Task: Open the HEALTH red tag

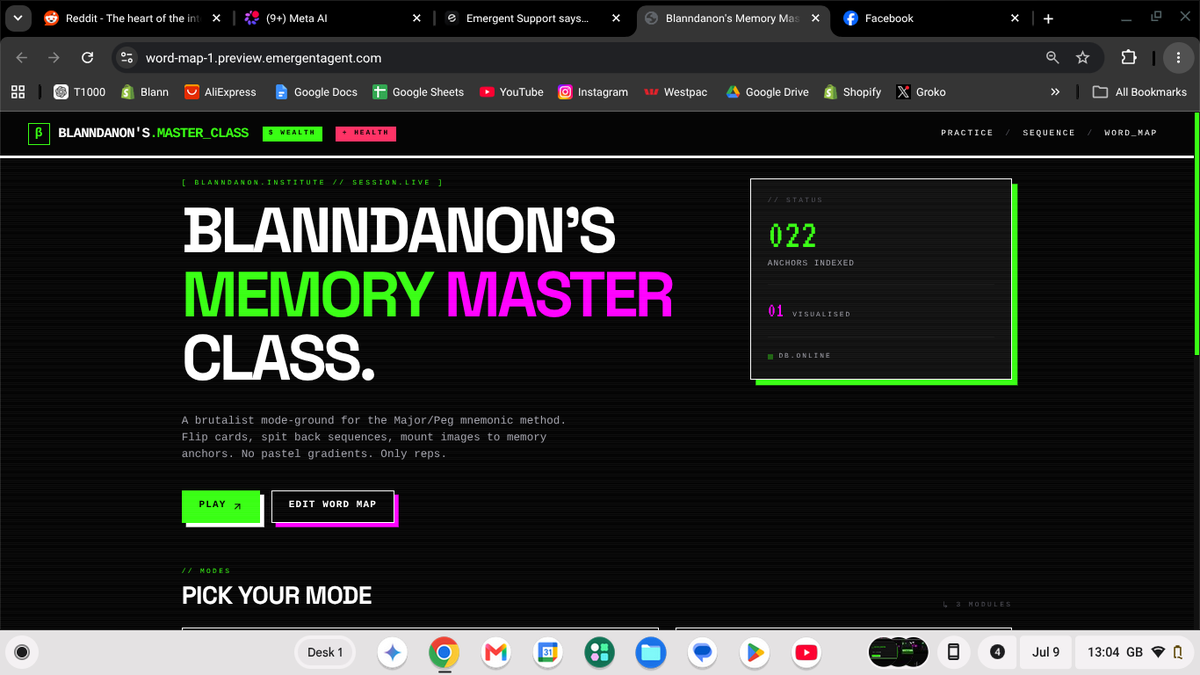Action: click(x=365, y=133)
